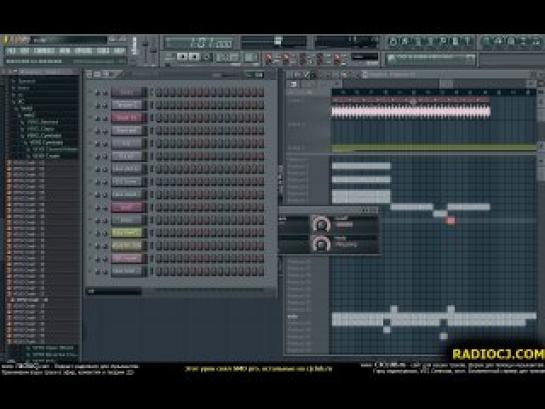Open the FILE menu
This screenshot has width=545, height=409.
(x=11, y=51)
